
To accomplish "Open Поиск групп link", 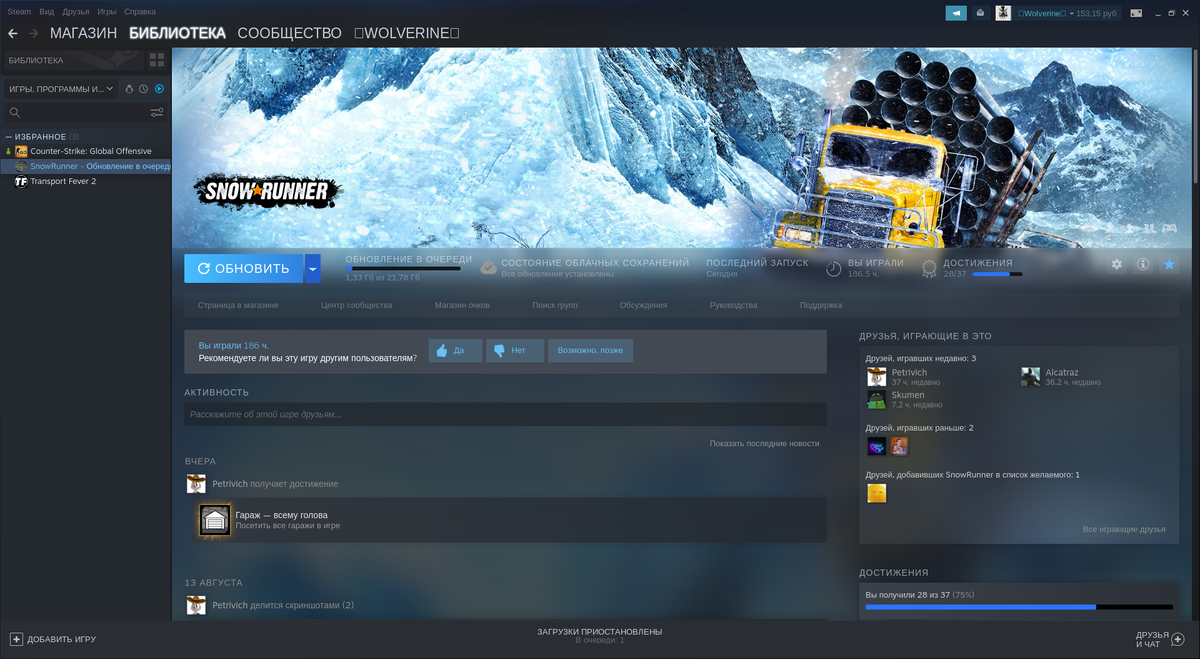I will (555, 305).
